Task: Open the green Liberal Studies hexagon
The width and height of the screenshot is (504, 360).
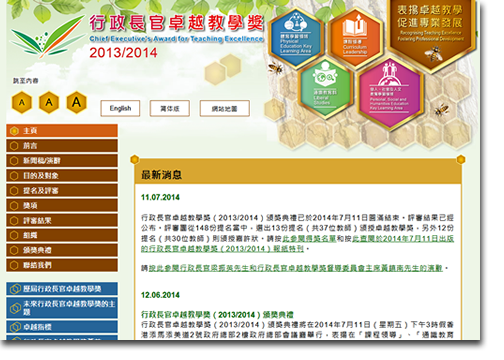Action: (325, 88)
